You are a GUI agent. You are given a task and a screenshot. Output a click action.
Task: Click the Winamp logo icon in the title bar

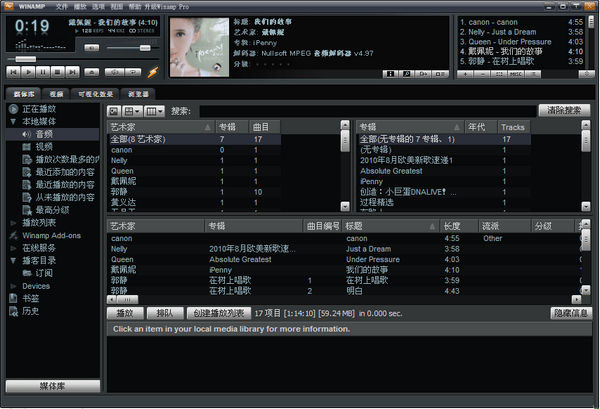pos(8,6)
